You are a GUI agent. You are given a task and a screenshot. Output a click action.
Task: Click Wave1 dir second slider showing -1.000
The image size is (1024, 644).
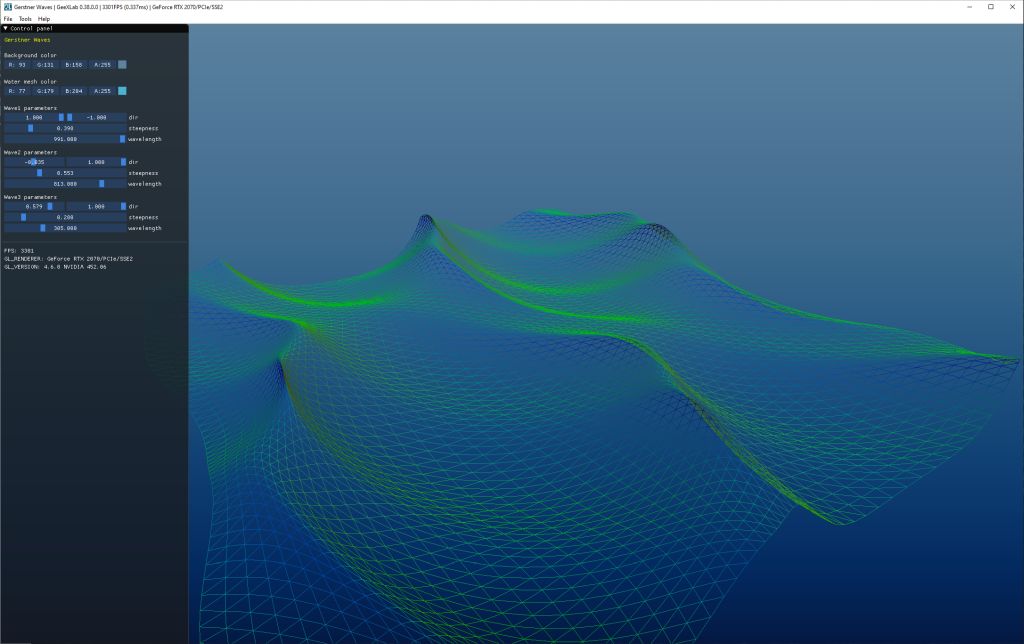(96, 118)
